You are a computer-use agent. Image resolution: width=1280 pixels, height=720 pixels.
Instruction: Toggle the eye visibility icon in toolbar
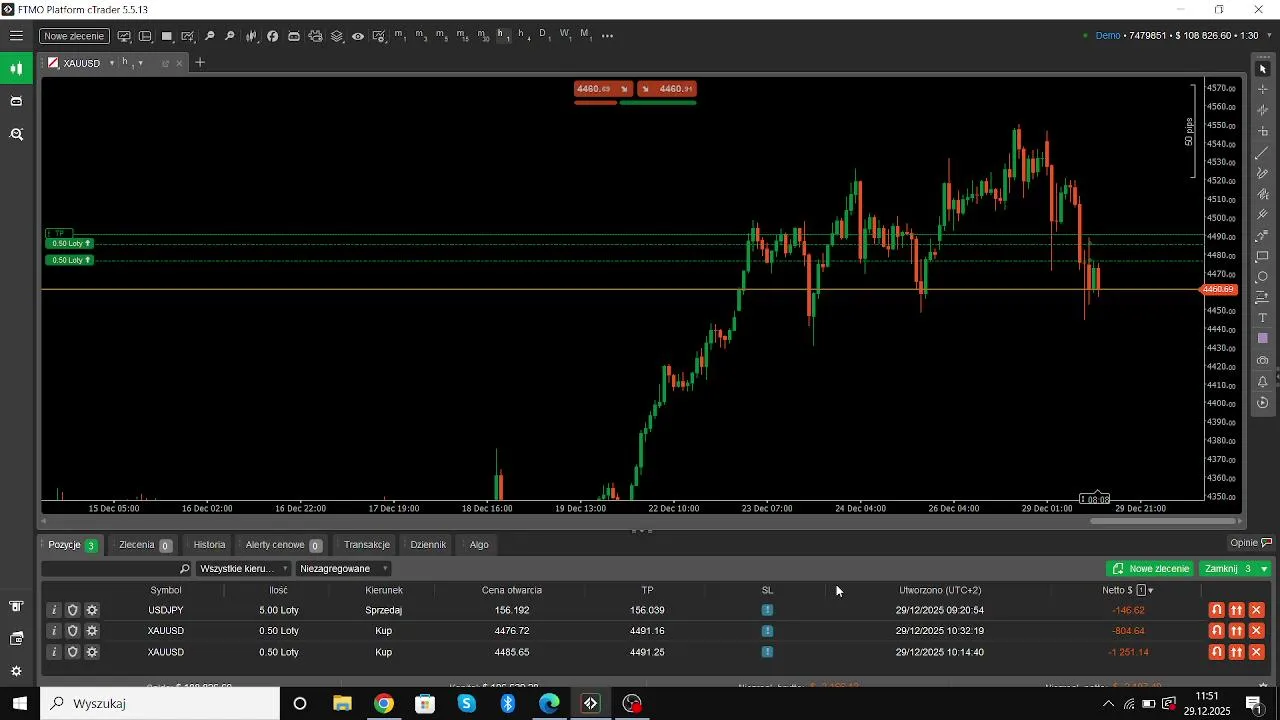(x=357, y=36)
